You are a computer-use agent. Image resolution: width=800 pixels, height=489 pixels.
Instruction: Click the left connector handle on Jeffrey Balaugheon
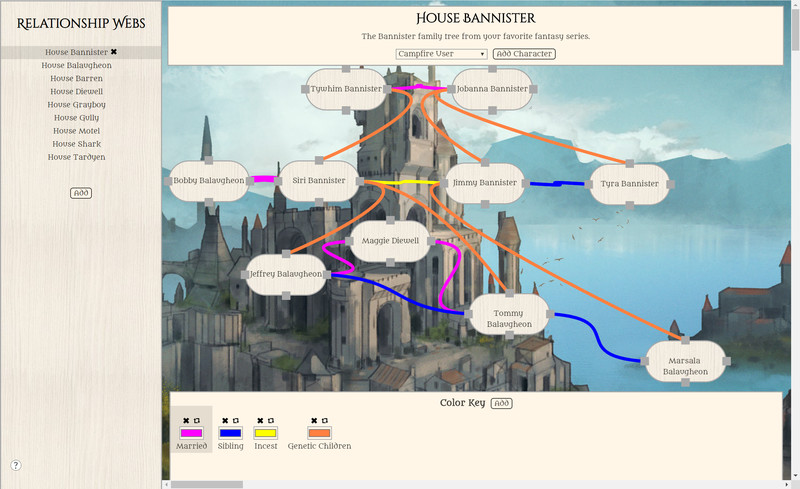(x=245, y=275)
